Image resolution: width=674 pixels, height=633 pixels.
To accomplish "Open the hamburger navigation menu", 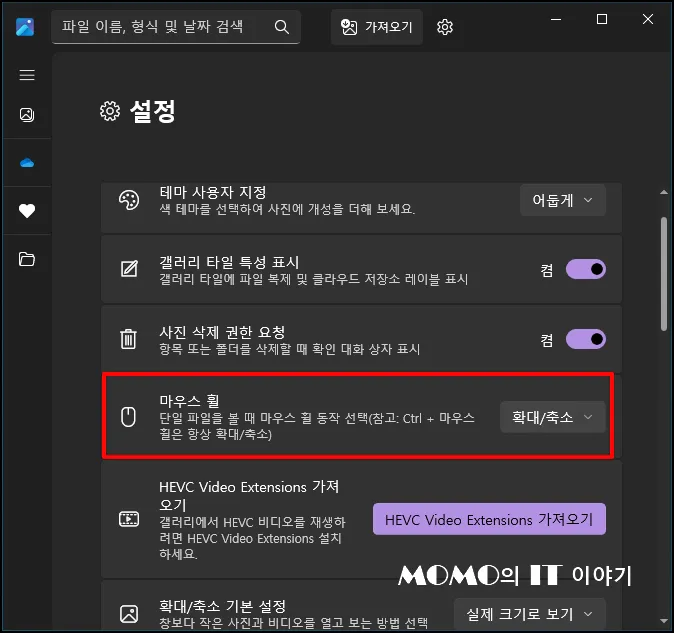I will [27, 75].
